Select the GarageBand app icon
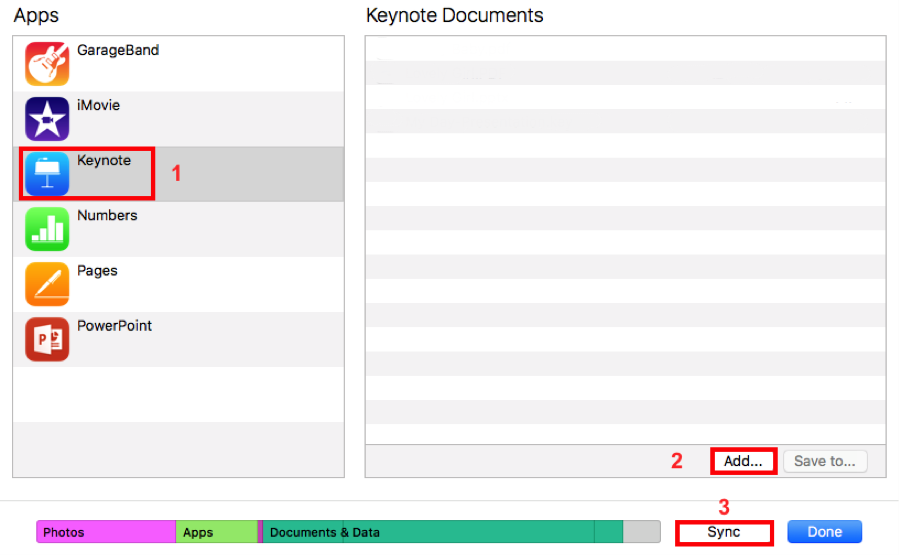 tap(47, 64)
